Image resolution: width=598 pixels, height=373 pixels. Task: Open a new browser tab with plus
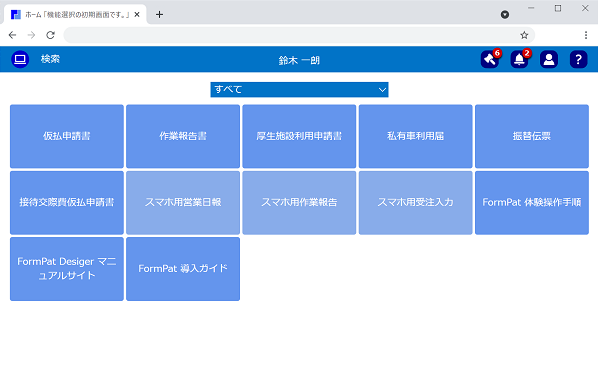tap(159, 14)
